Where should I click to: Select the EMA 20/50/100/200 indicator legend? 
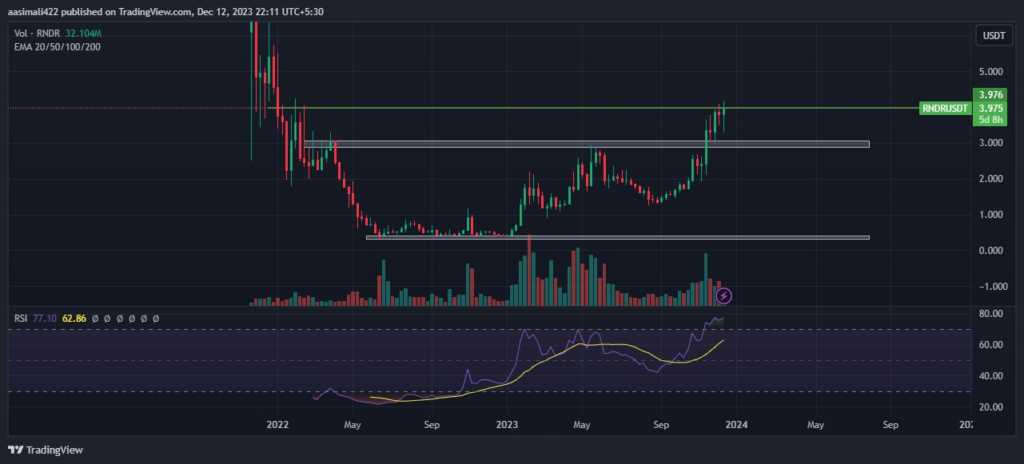tap(57, 46)
